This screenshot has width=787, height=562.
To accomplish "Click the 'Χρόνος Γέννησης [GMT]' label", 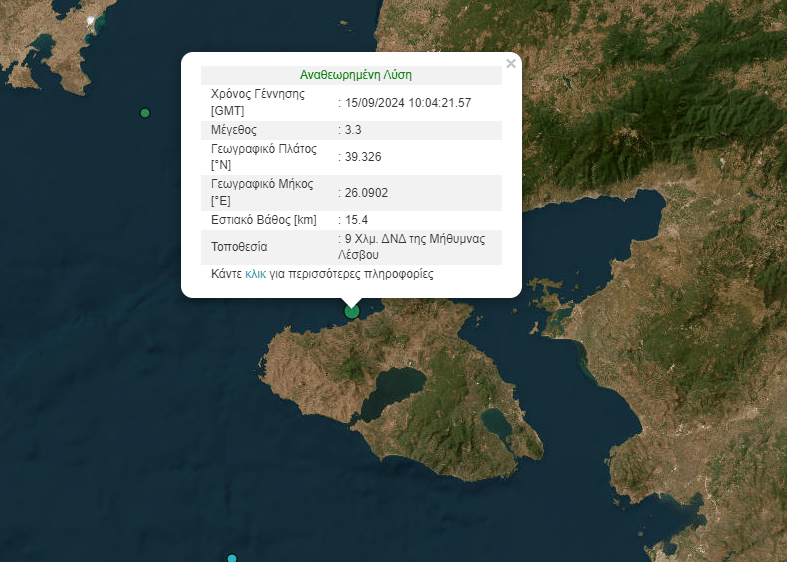I will pos(258,102).
